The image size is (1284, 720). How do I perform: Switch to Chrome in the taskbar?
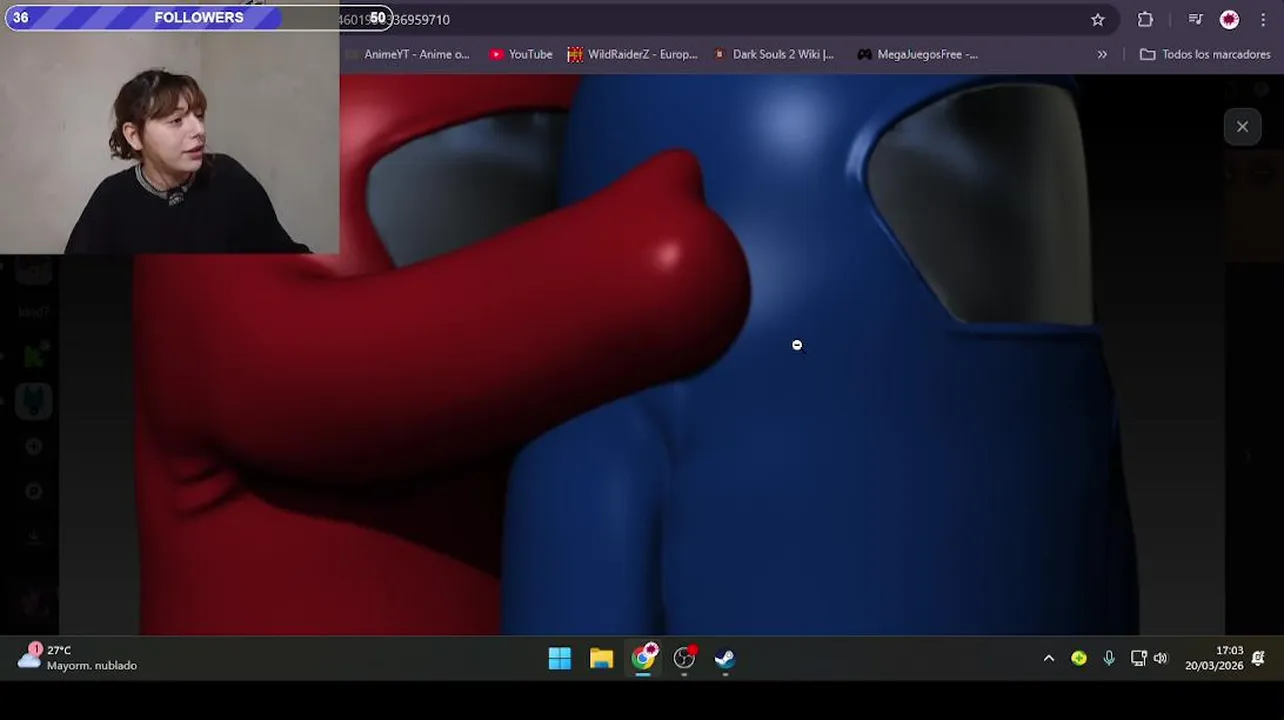point(643,658)
